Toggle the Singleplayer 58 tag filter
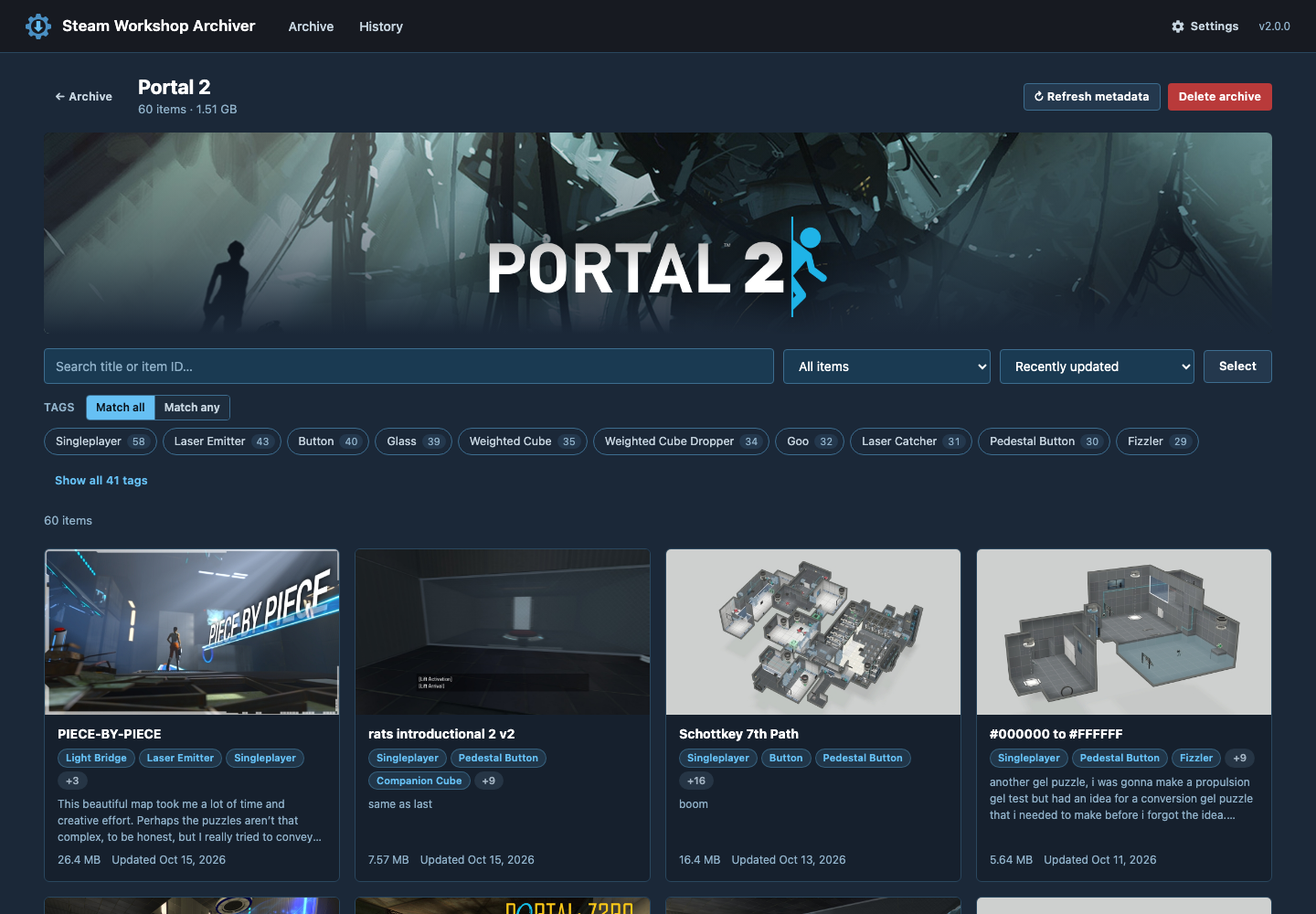The image size is (1316, 914). (x=101, y=441)
